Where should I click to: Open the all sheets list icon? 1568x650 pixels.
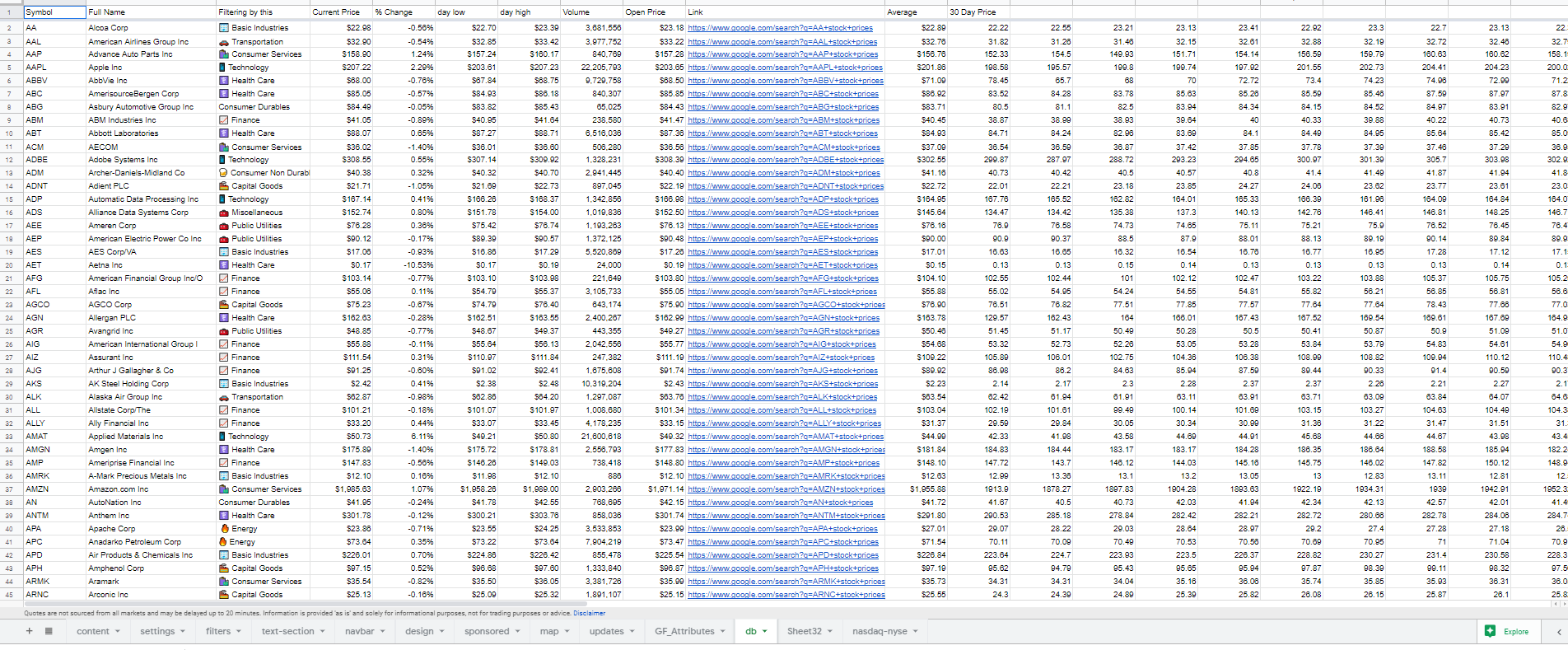(49, 631)
